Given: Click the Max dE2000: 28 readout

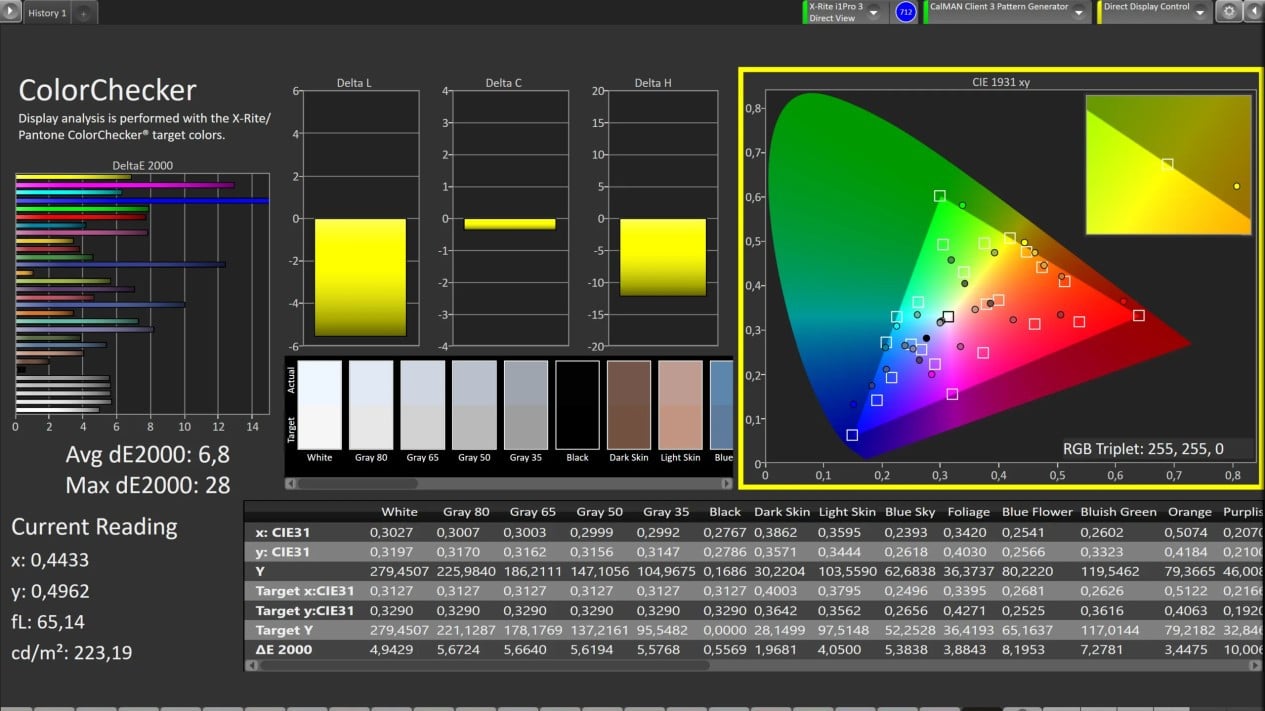Looking at the screenshot, I should pyautogui.click(x=148, y=486).
